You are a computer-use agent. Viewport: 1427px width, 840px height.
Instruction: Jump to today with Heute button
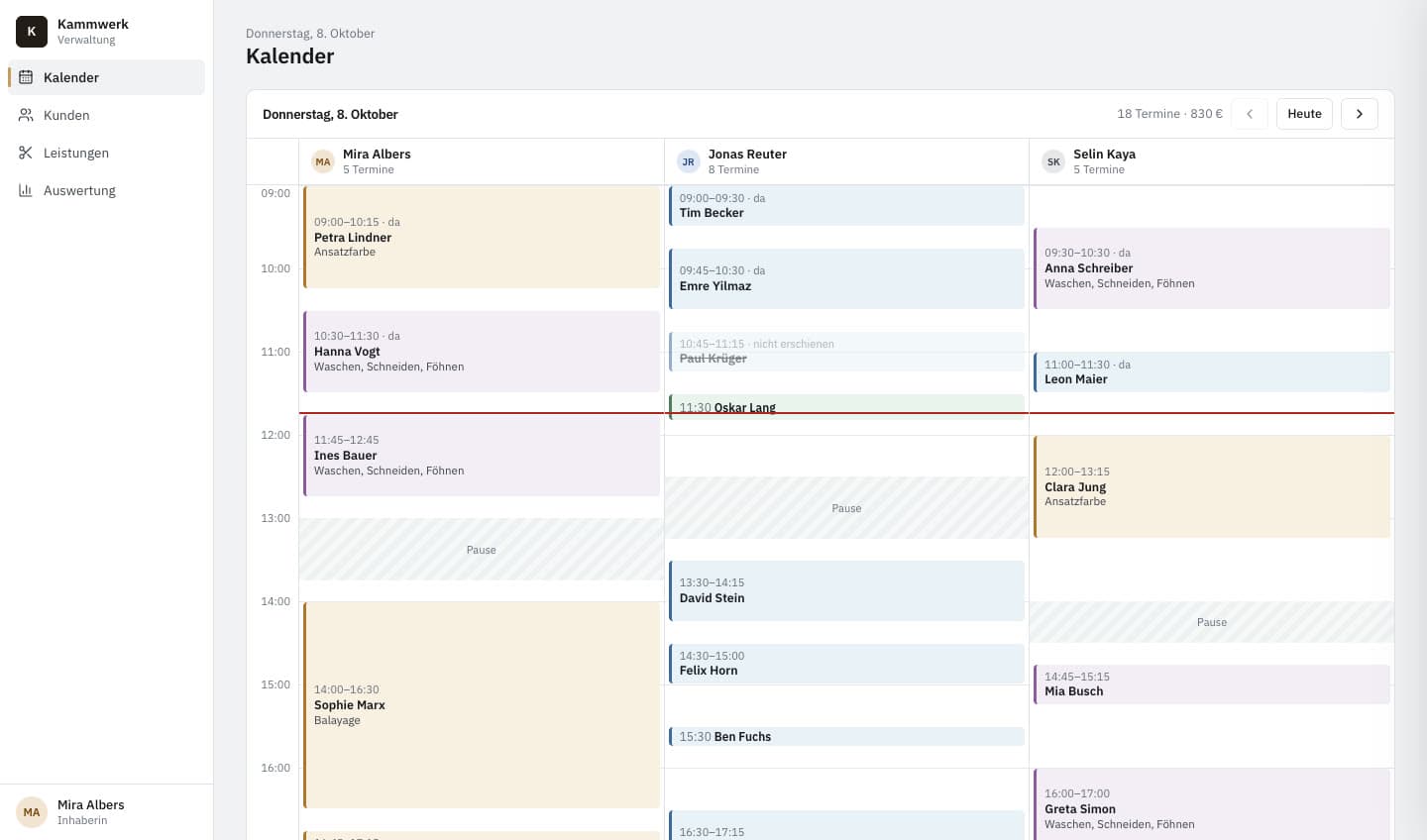(1304, 114)
